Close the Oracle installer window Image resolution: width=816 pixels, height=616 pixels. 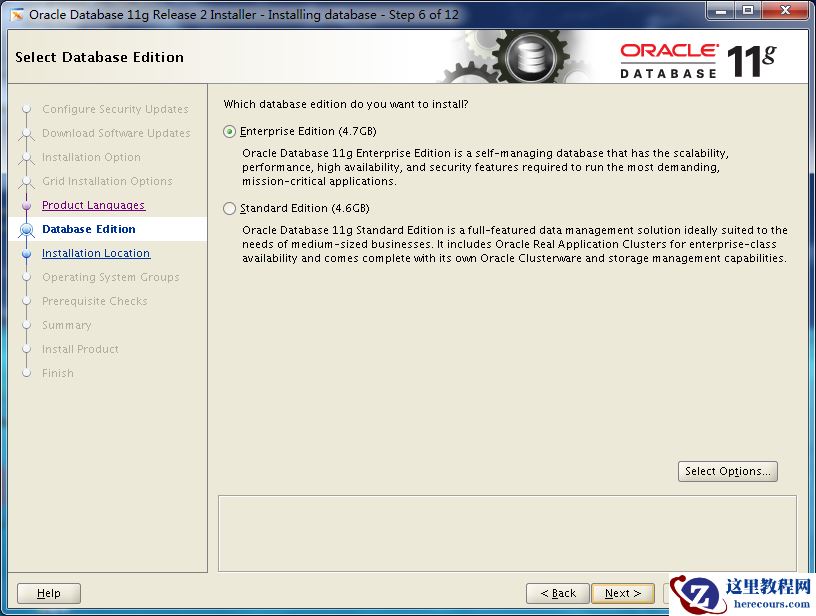(785, 10)
